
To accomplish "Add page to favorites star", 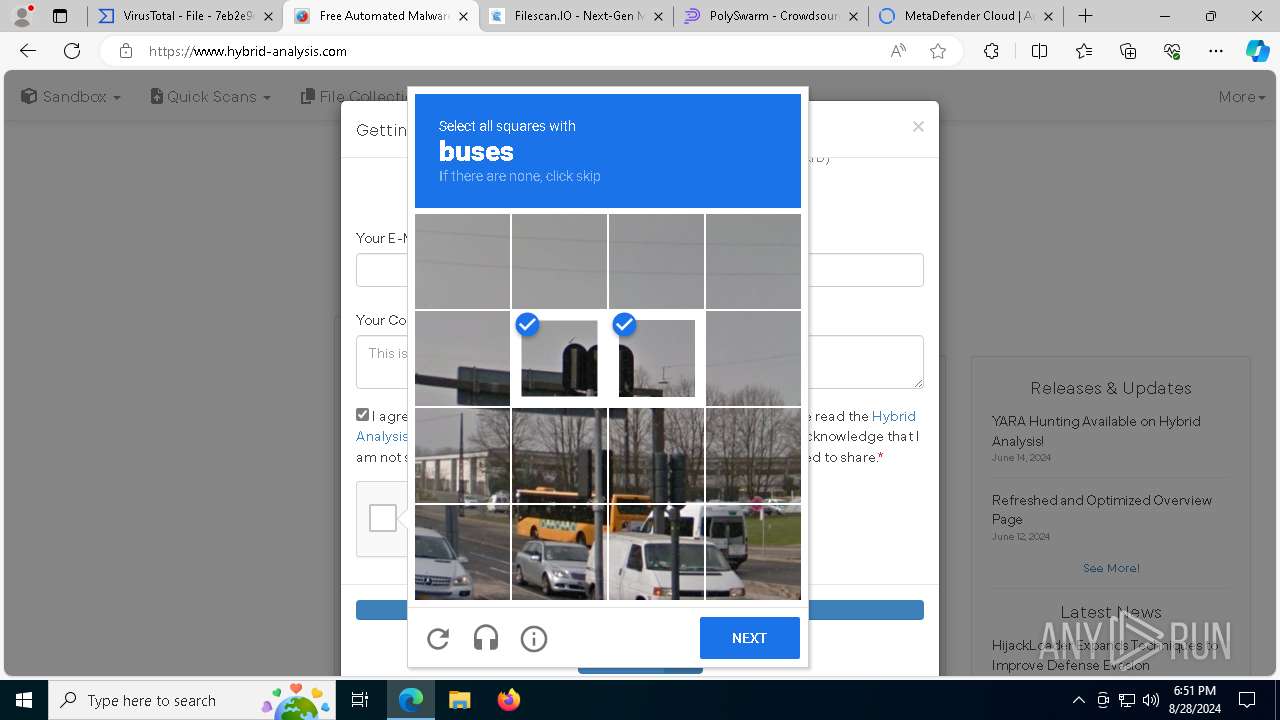I will click(x=938, y=51).
